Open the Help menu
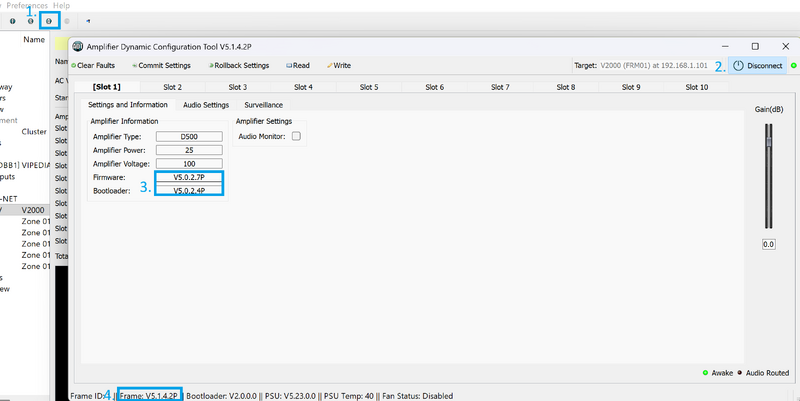Screen dimensions: 800x401 (61, 5)
